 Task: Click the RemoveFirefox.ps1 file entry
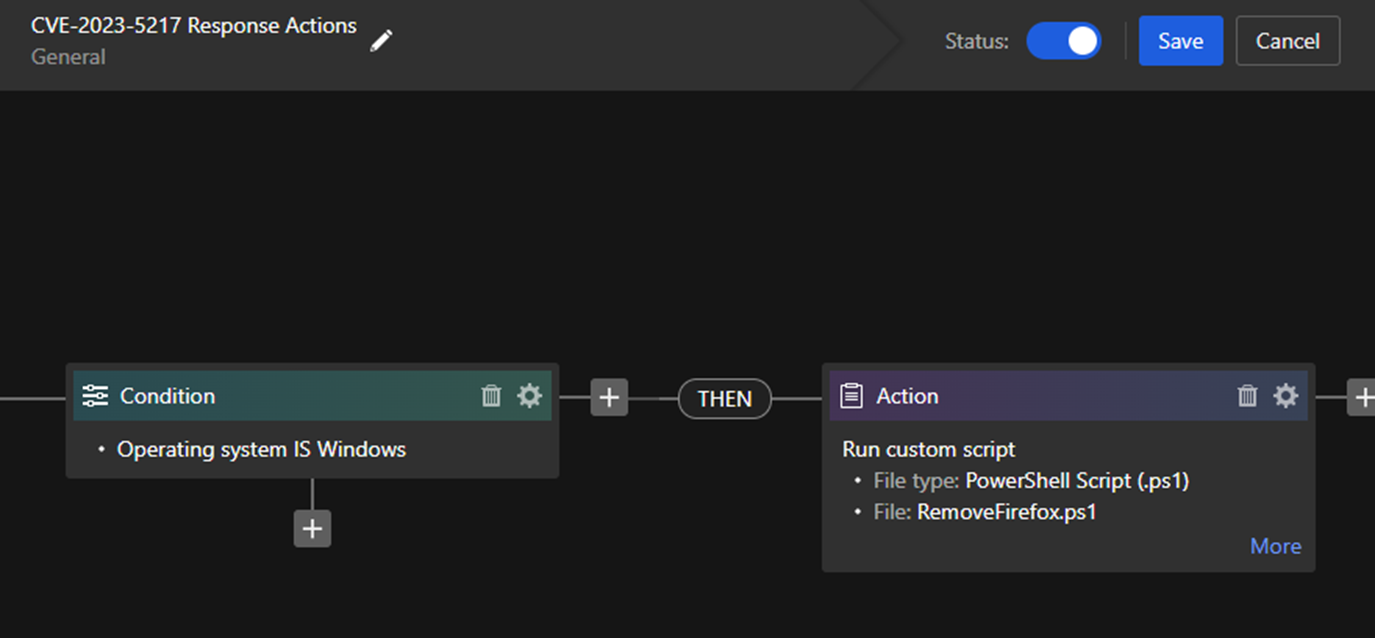tap(1006, 513)
